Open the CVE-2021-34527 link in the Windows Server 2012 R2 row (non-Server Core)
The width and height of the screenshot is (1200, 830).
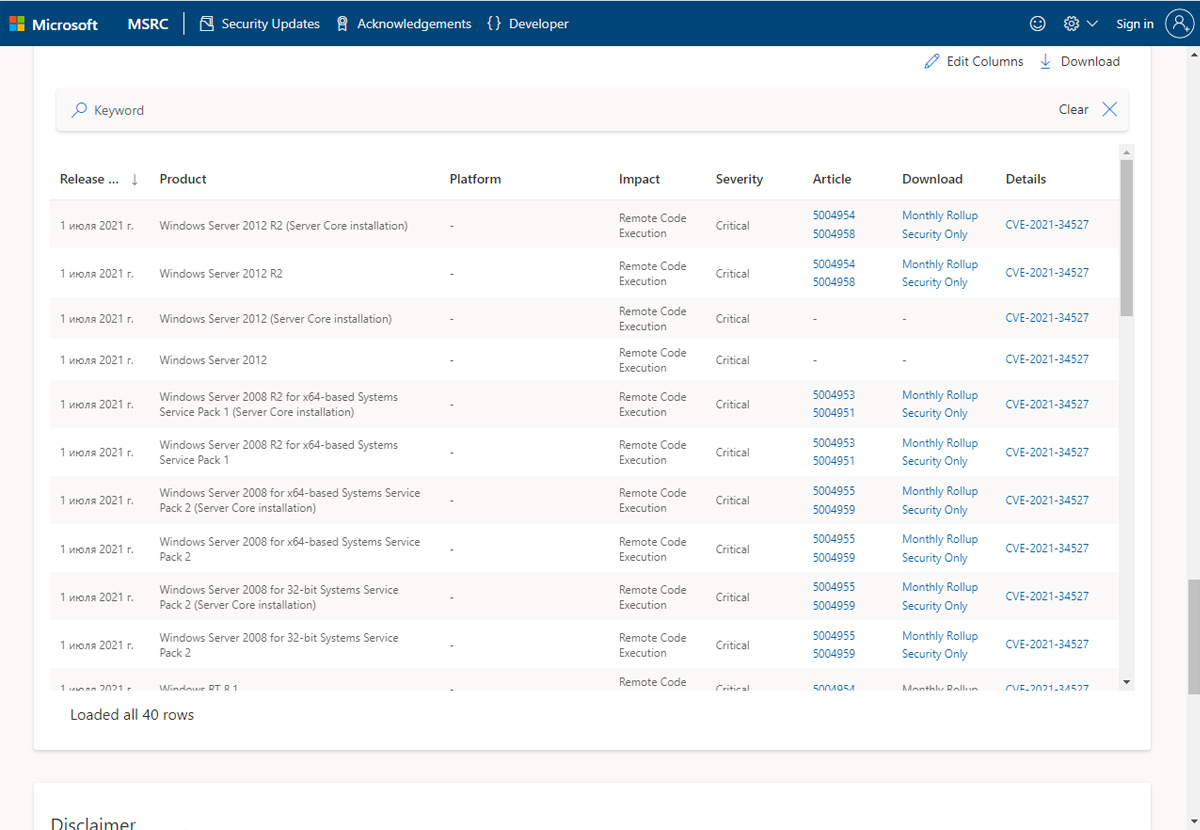1047,273
